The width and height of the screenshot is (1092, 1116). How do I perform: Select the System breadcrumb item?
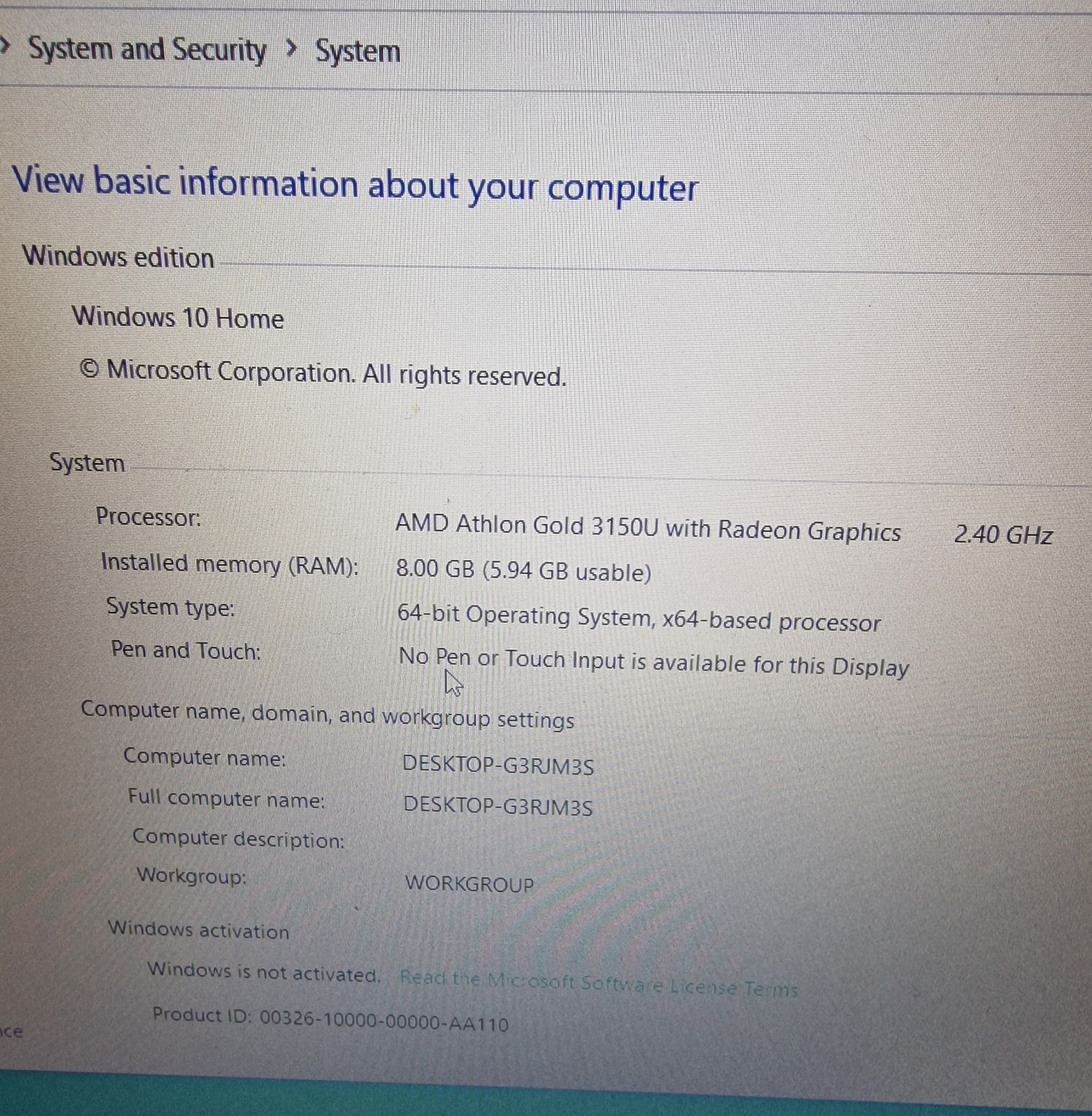point(358,52)
